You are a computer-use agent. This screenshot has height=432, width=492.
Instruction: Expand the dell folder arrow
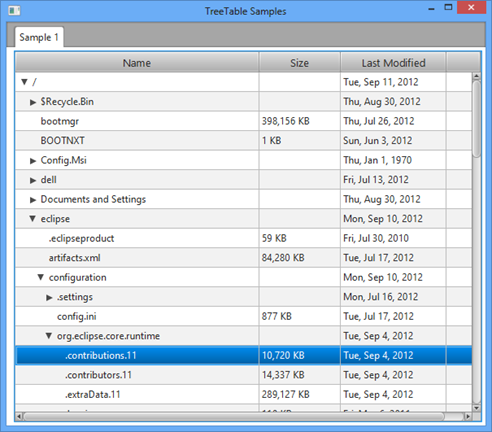click(x=33, y=180)
